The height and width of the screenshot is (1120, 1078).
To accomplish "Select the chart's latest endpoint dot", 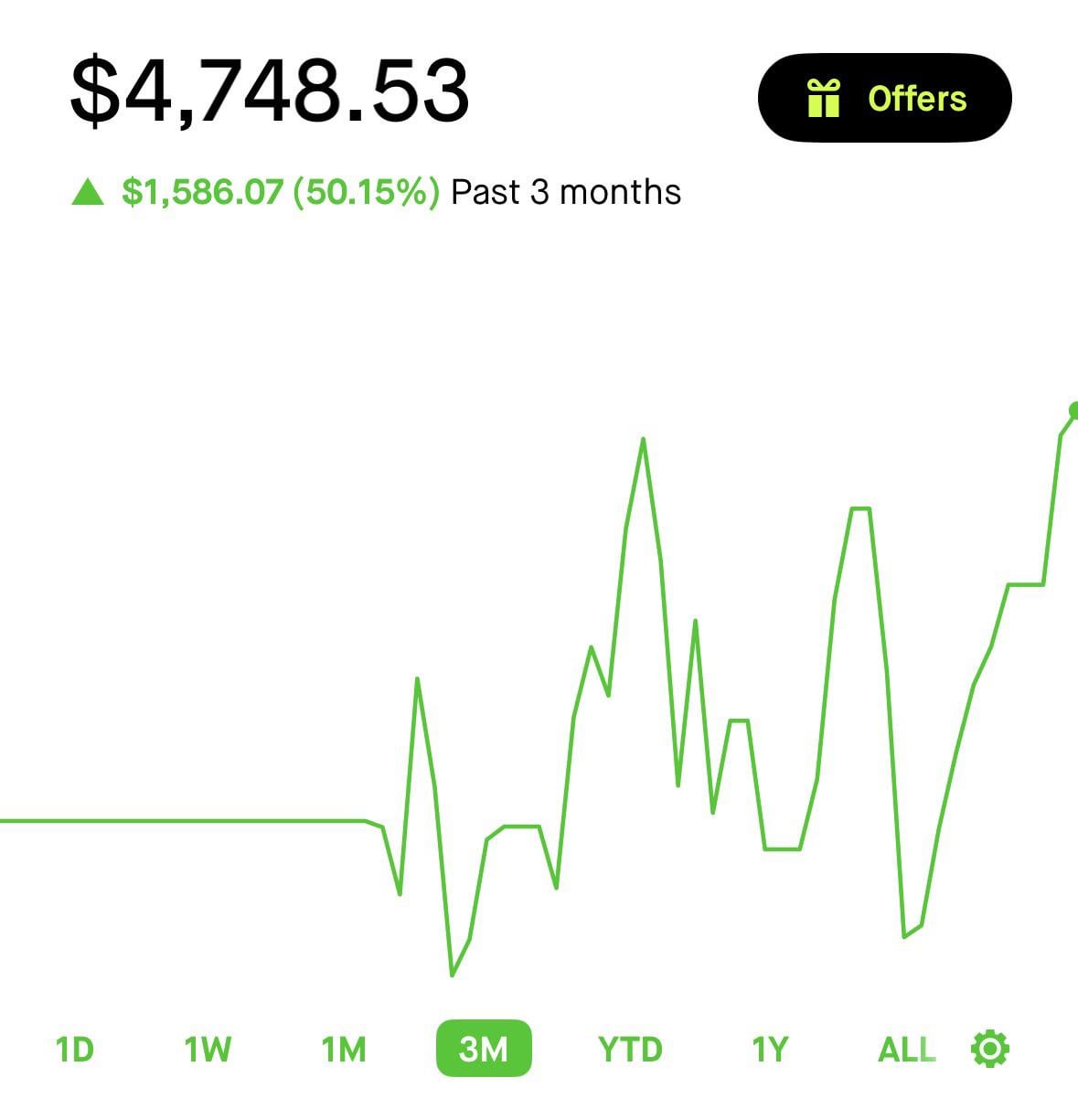I will coord(1074,411).
